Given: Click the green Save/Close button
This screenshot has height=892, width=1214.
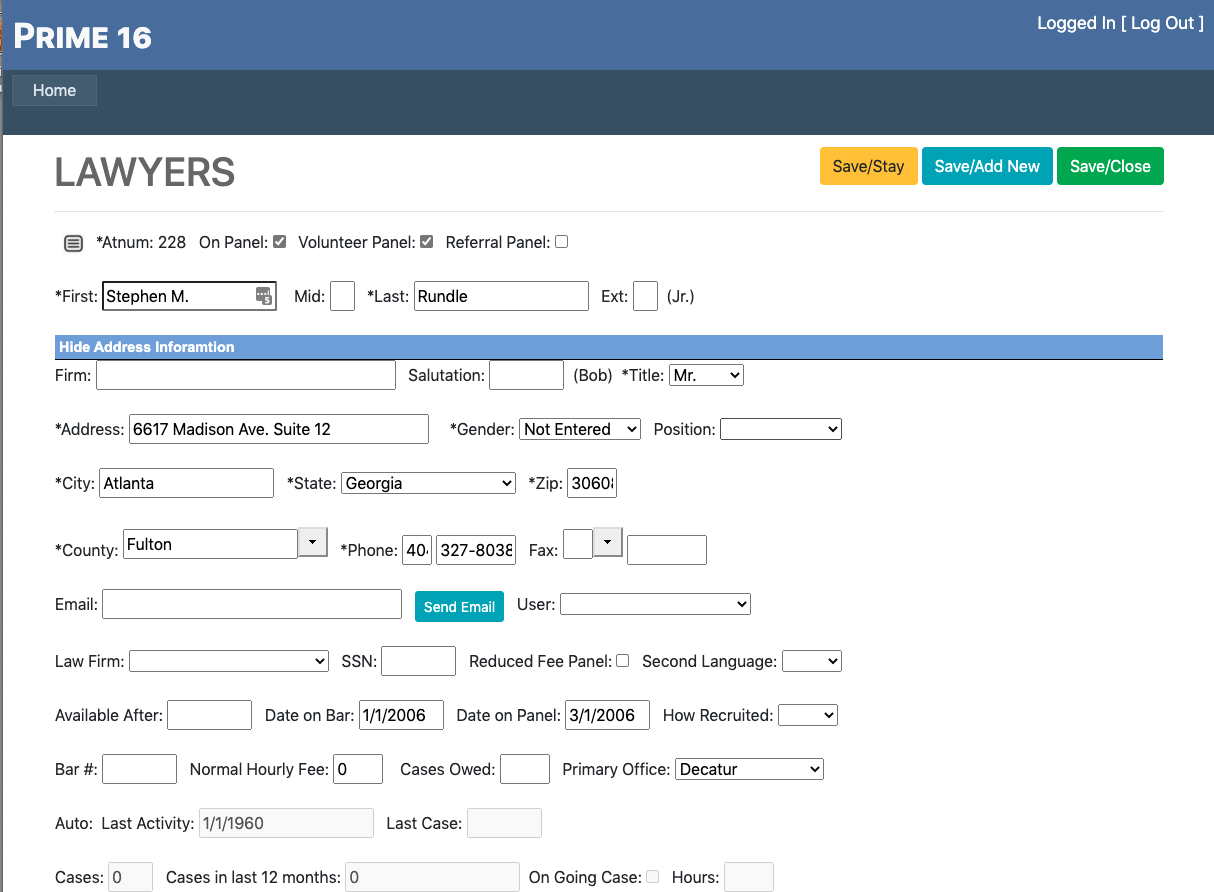Looking at the screenshot, I should click(x=1110, y=166).
